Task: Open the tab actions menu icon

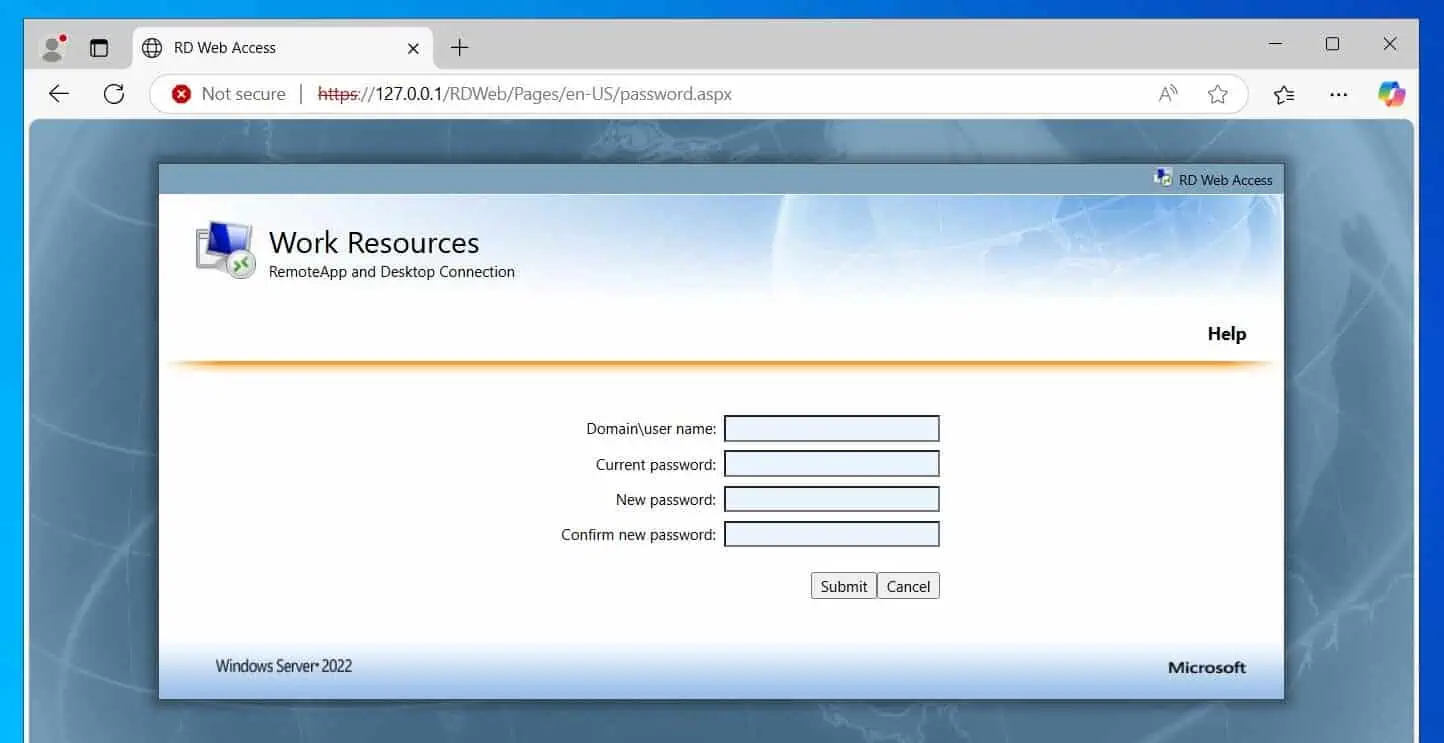Action: [99, 47]
